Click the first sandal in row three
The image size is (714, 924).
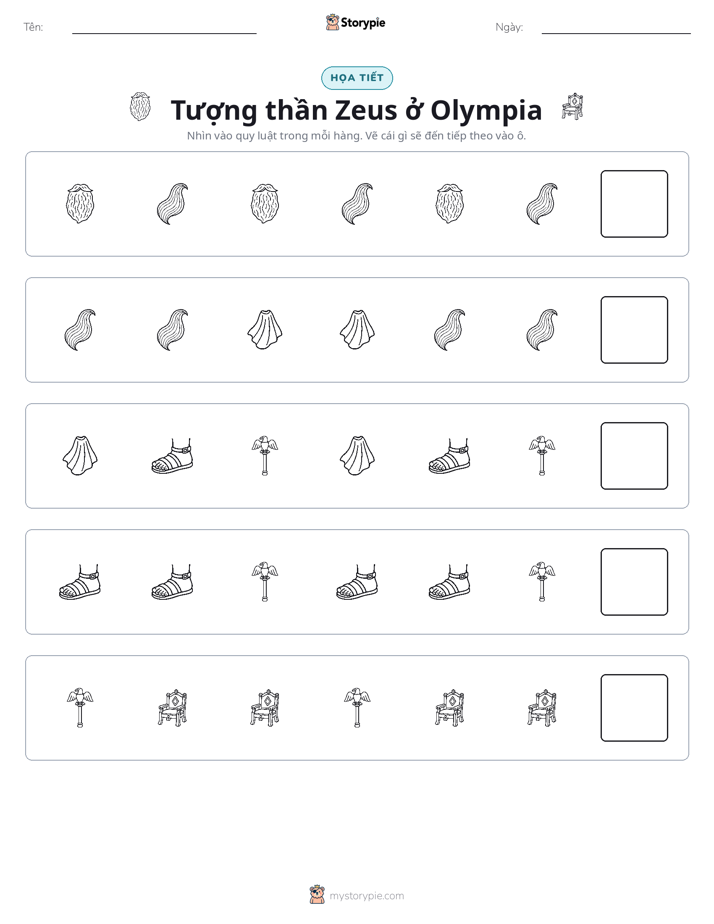coord(172,456)
